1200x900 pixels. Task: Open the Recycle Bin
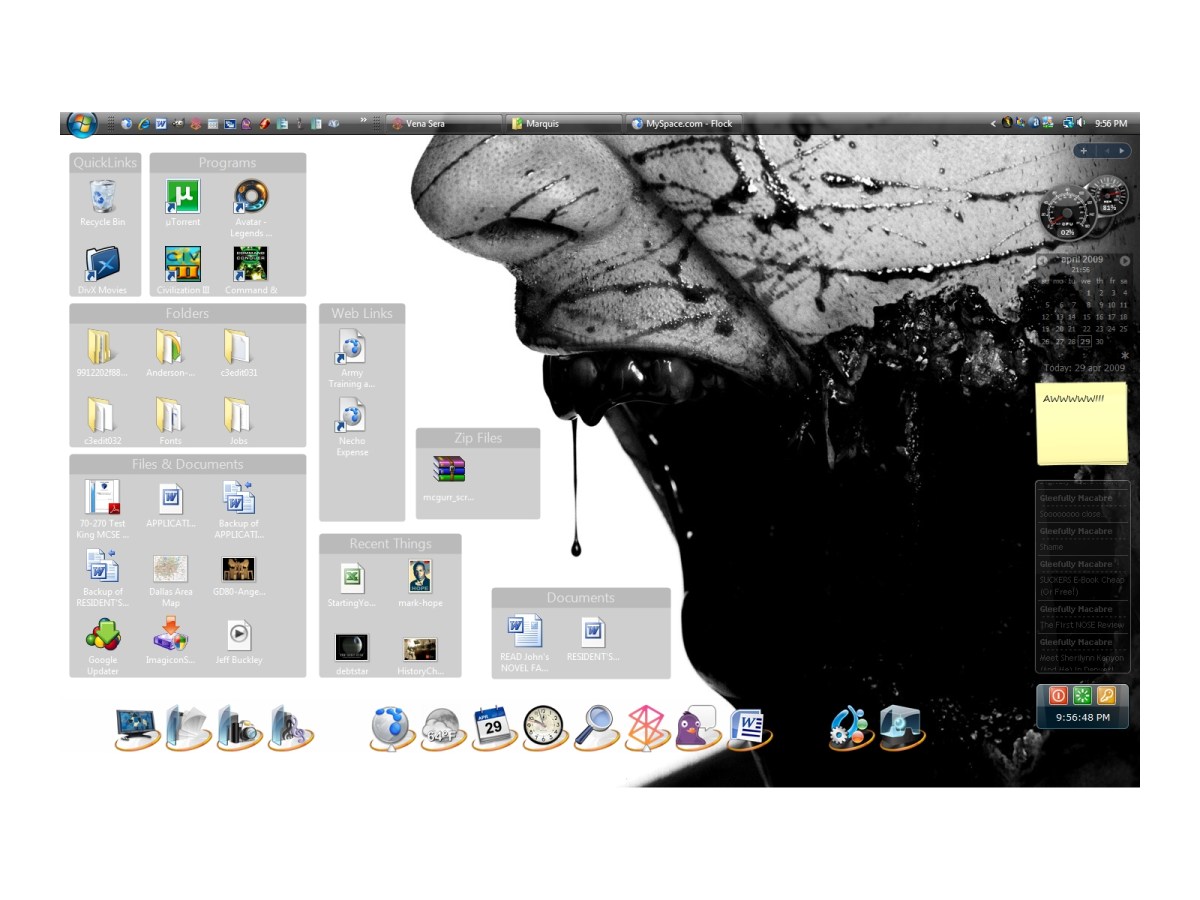point(103,198)
